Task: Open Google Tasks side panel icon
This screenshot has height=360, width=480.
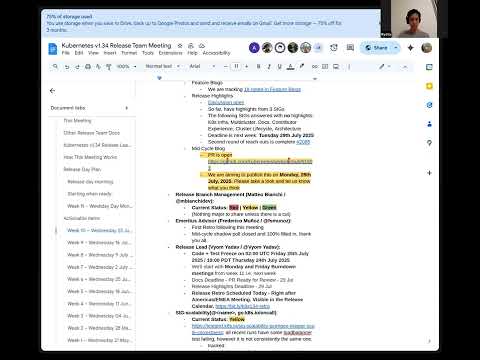Action: [429, 105]
